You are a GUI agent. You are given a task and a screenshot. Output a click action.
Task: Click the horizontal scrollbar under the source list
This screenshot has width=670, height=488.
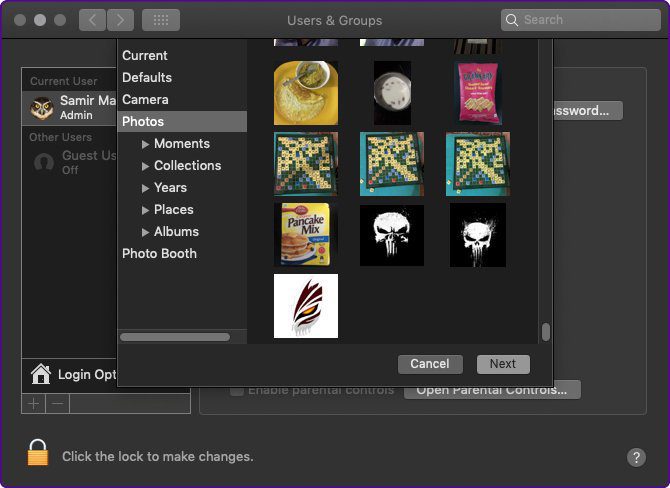tap(175, 337)
